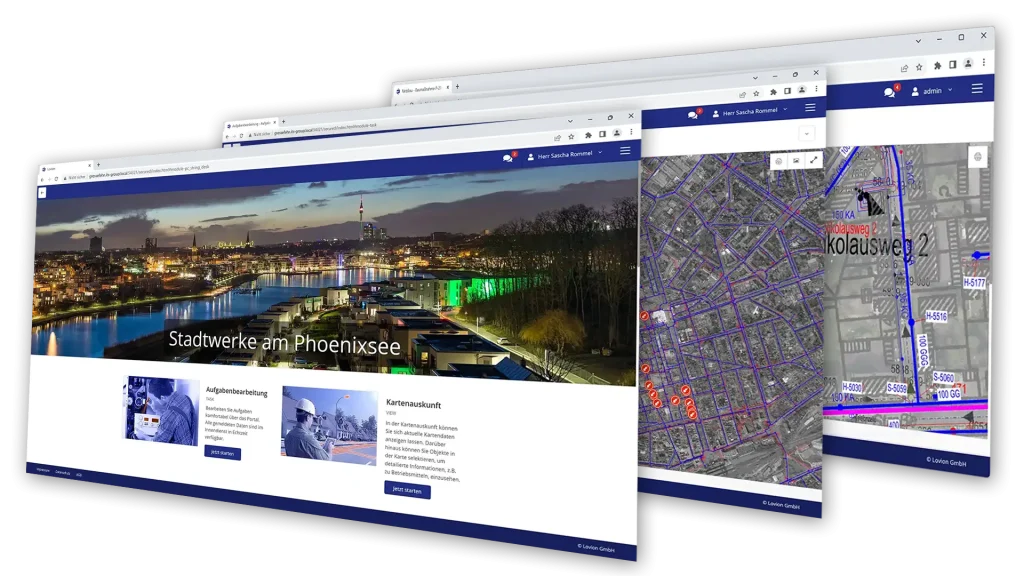This screenshot has height=576, width=1024.
Task: Open chat notifications beside admin
Action: (x=889, y=92)
